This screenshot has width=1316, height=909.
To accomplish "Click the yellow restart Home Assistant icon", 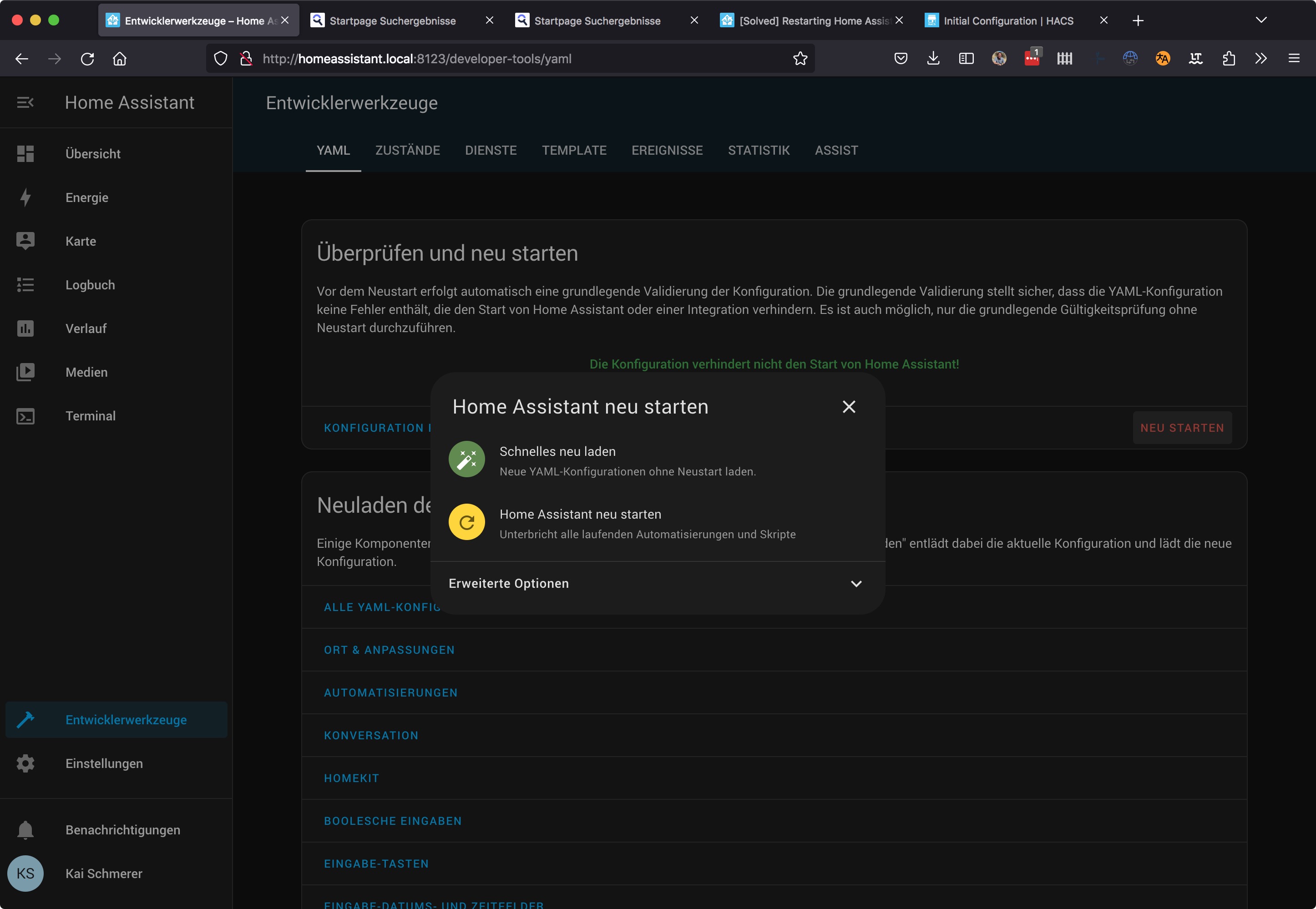I will (x=466, y=522).
